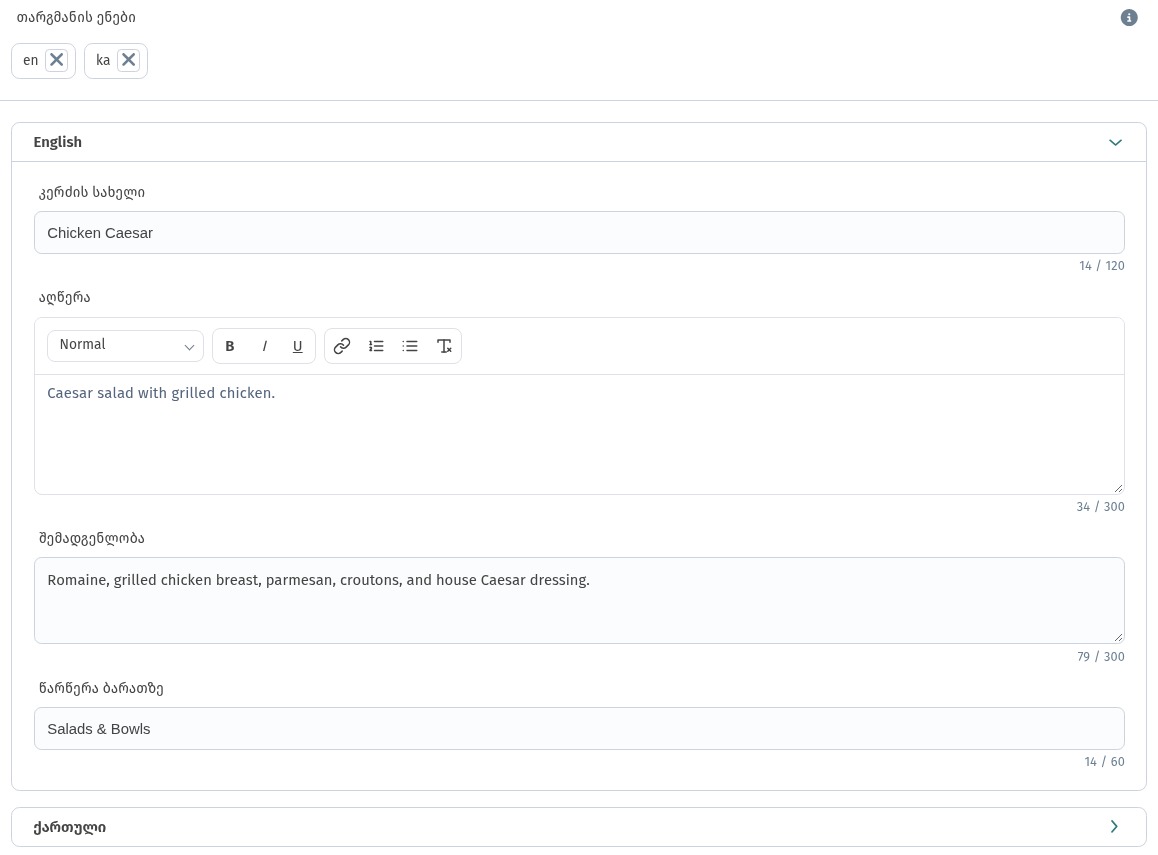Apply bulleted list formatting

410,346
